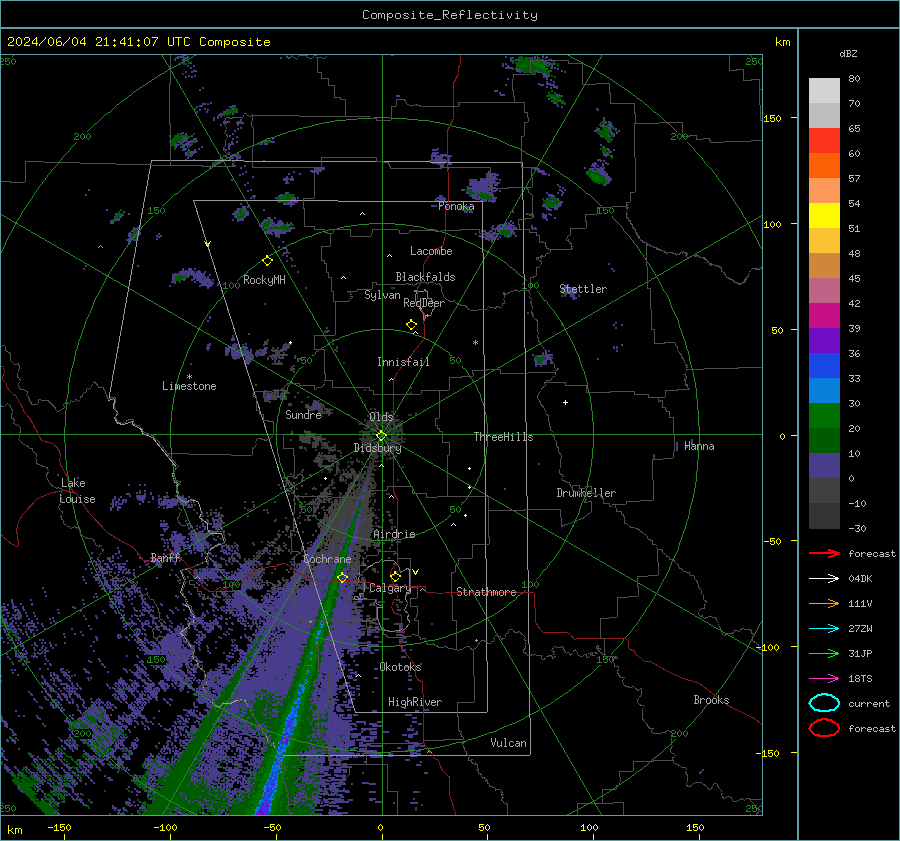Click the Okotoks label
This screenshot has height=841, width=900.
tap(400, 667)
